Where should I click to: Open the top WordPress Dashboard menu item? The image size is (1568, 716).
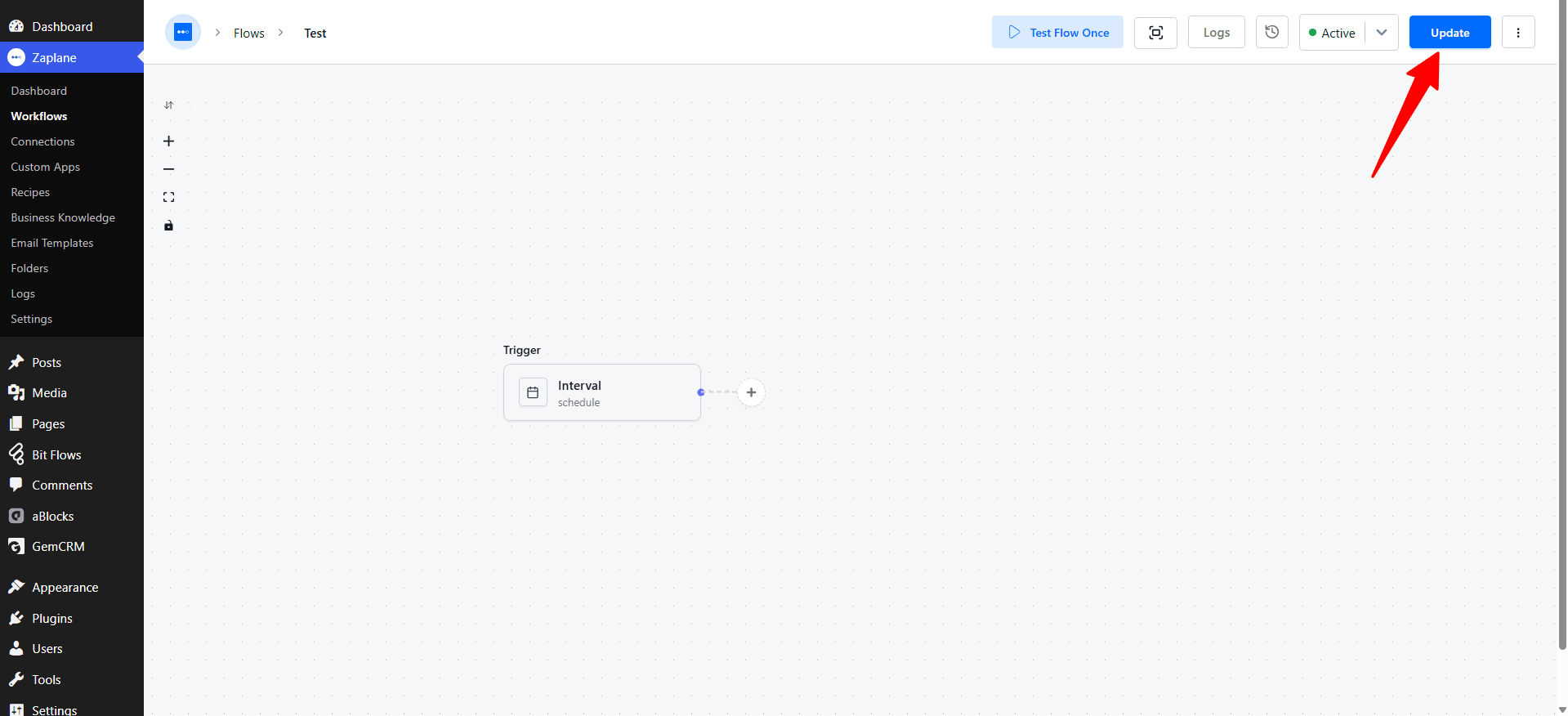tap(72, 26)
